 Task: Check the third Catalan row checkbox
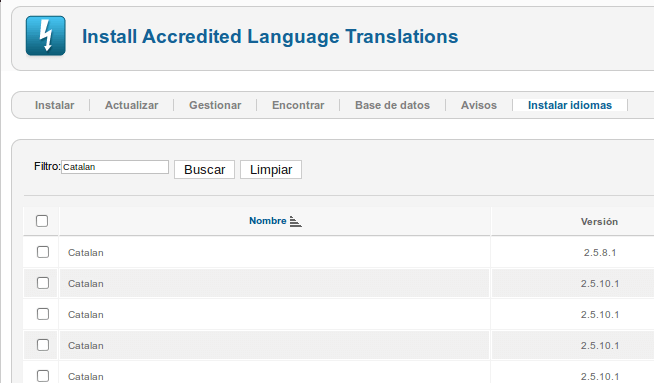click(43, 314)
